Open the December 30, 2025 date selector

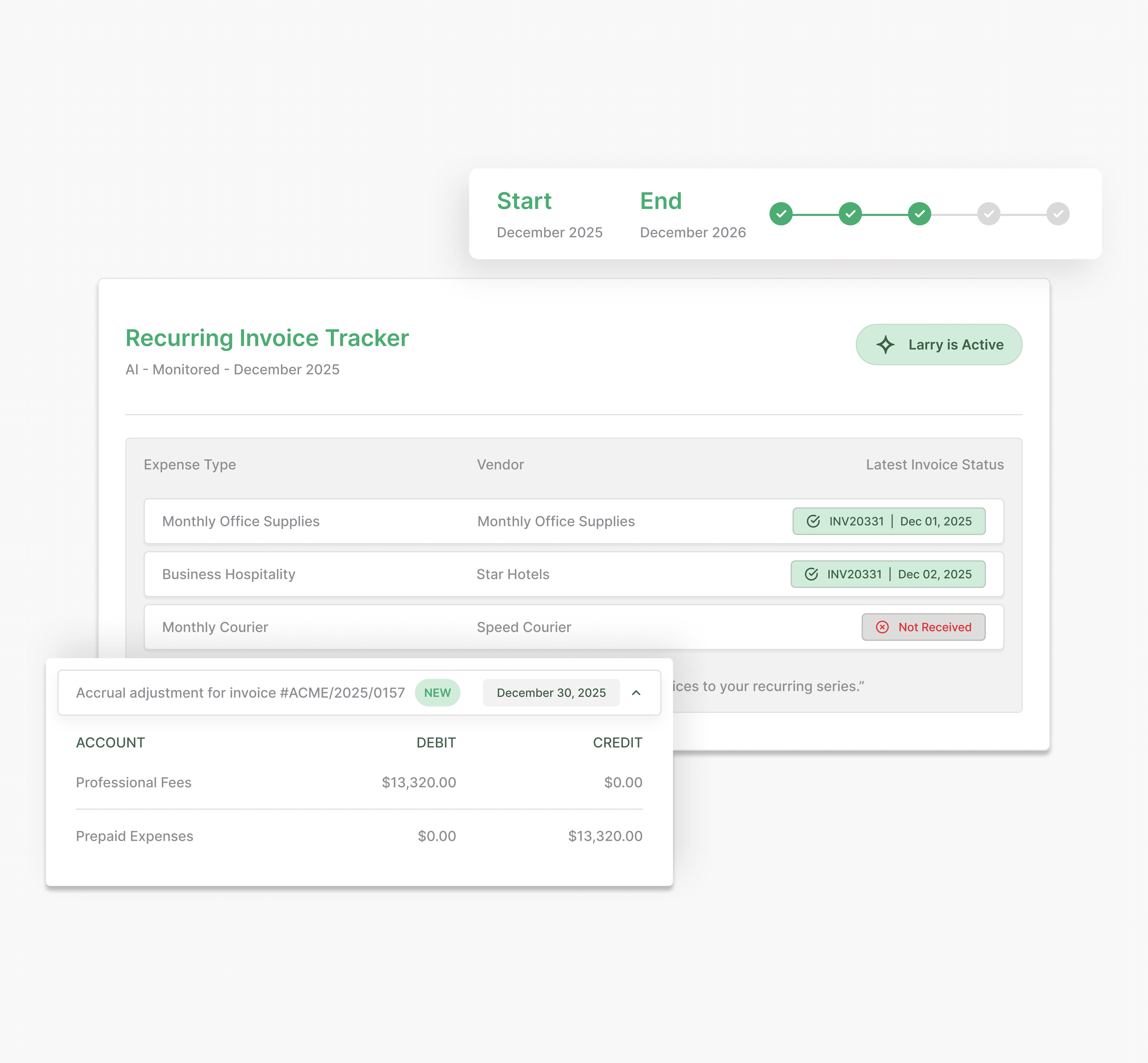pos(551,693)
